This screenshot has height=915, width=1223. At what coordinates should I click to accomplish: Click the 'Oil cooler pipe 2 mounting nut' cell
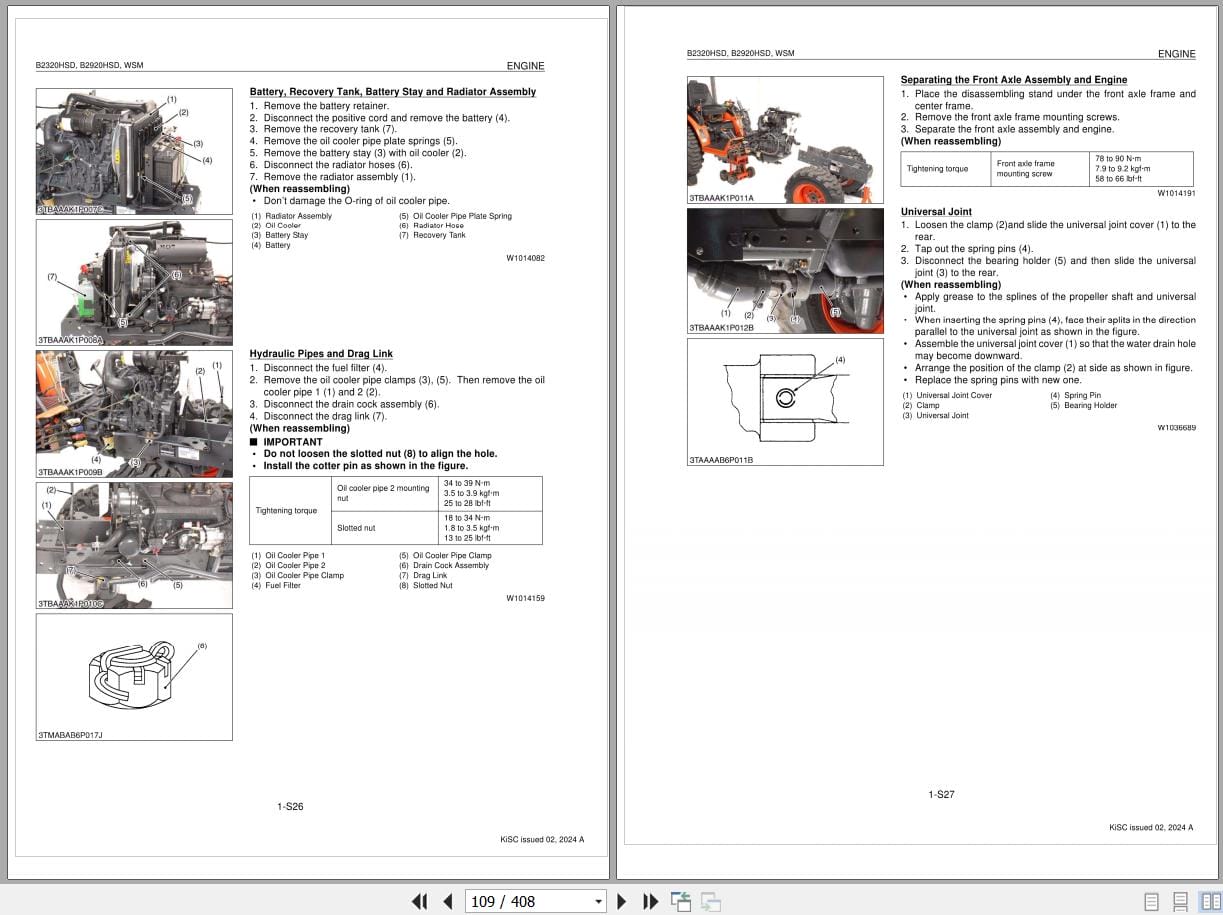383,493
